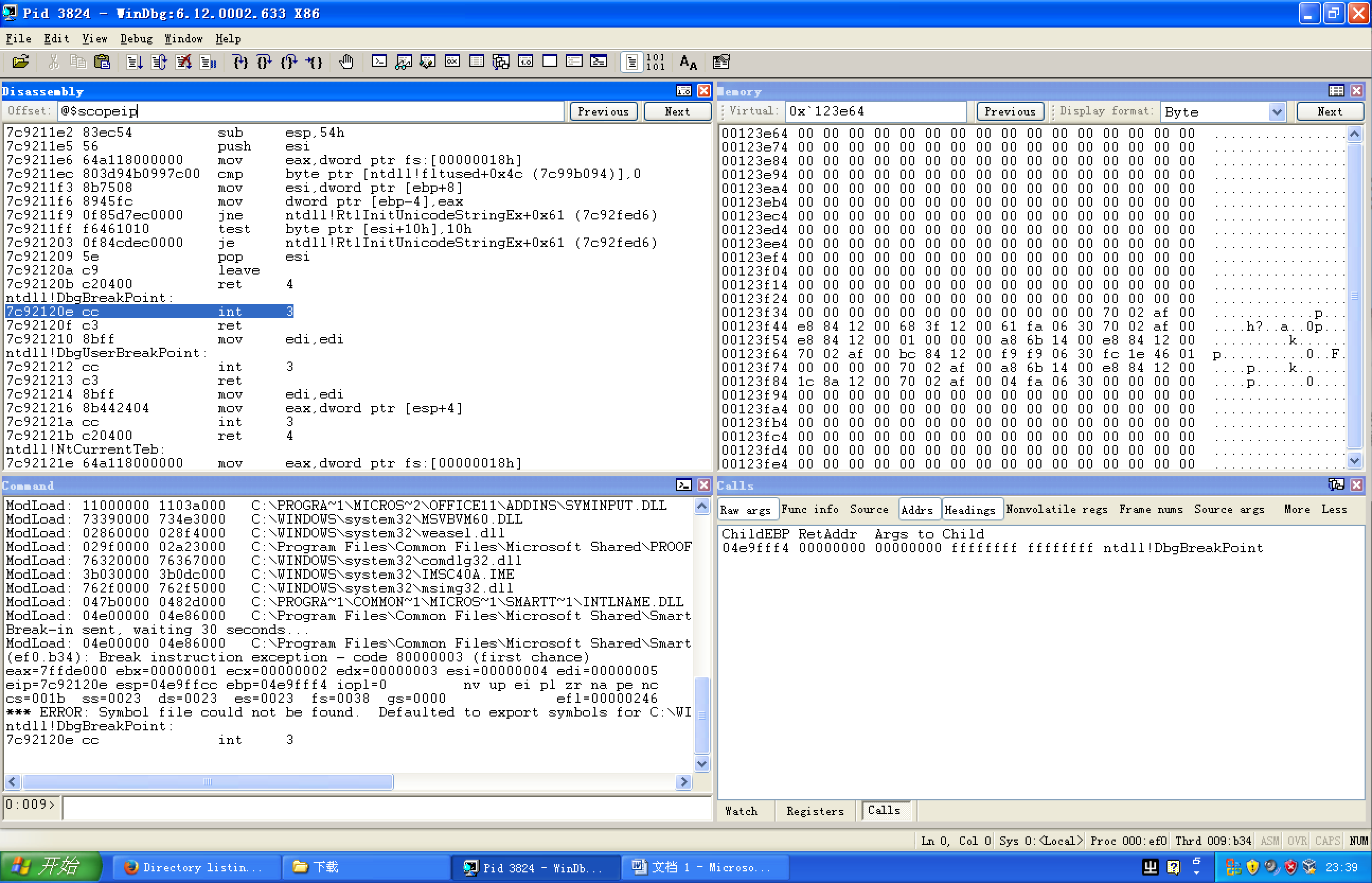Viewport: 1372px width, 883px height.
Task: Open Processes and Threads toolbar icon
Action: click(574, 62)
